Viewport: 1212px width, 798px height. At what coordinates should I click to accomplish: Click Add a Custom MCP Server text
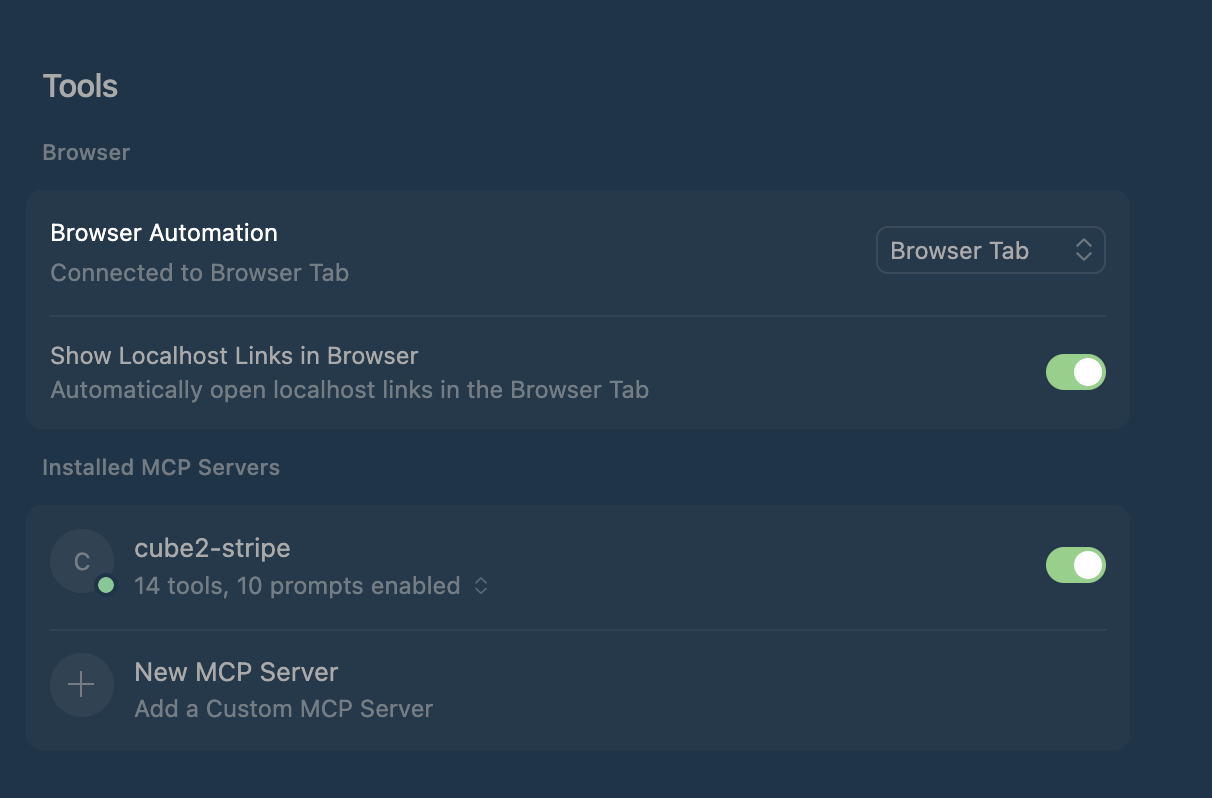coord(283,708)
